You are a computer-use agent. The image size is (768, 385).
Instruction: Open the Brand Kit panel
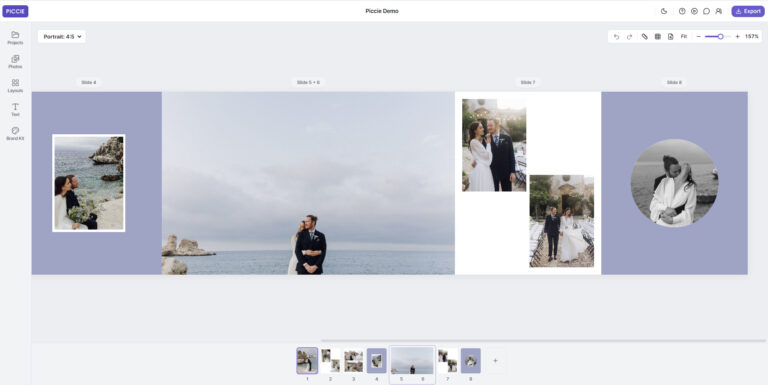[15, 134]
